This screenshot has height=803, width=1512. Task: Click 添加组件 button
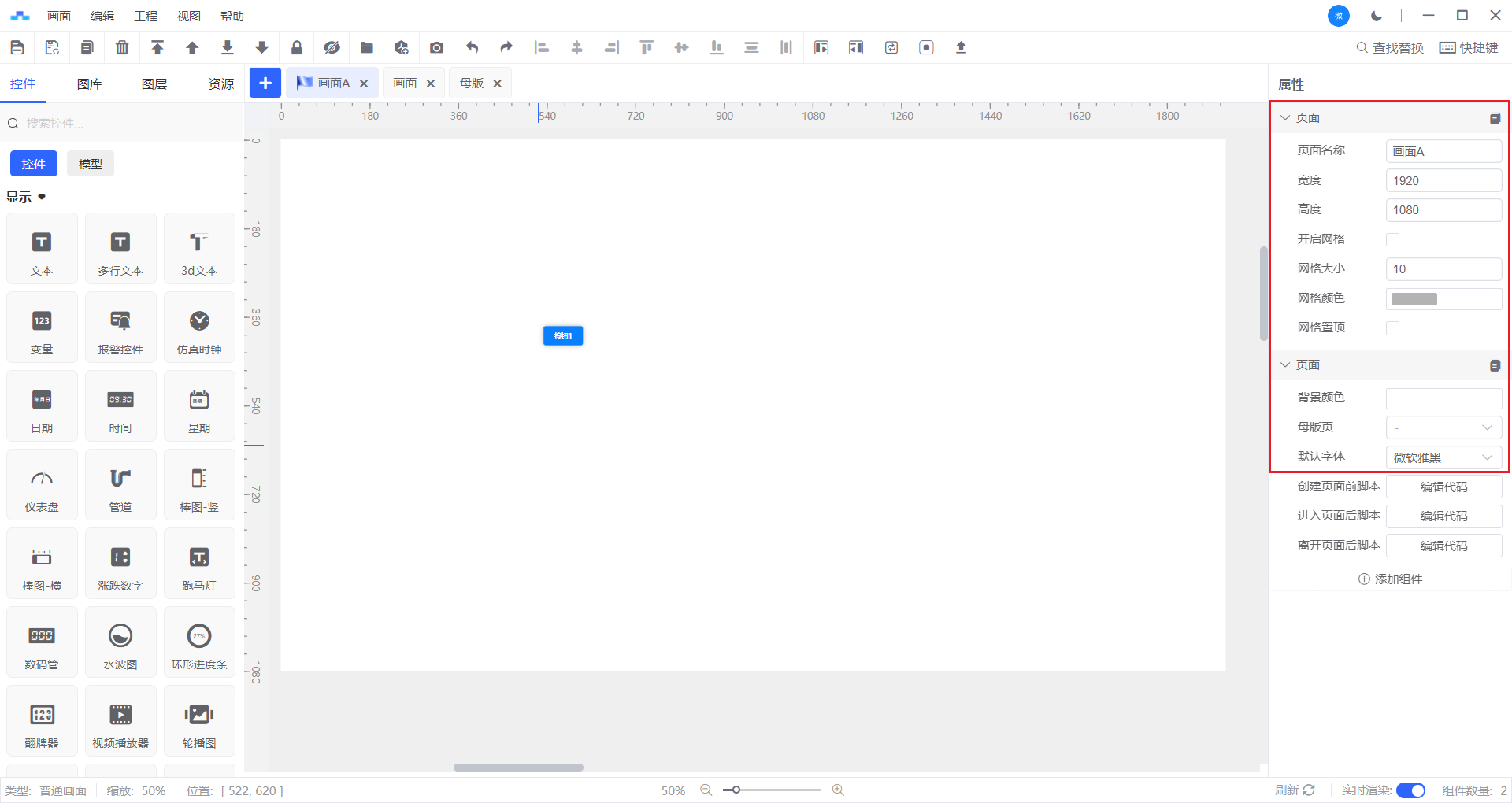pyautogui.click(x=1391, y=579)
